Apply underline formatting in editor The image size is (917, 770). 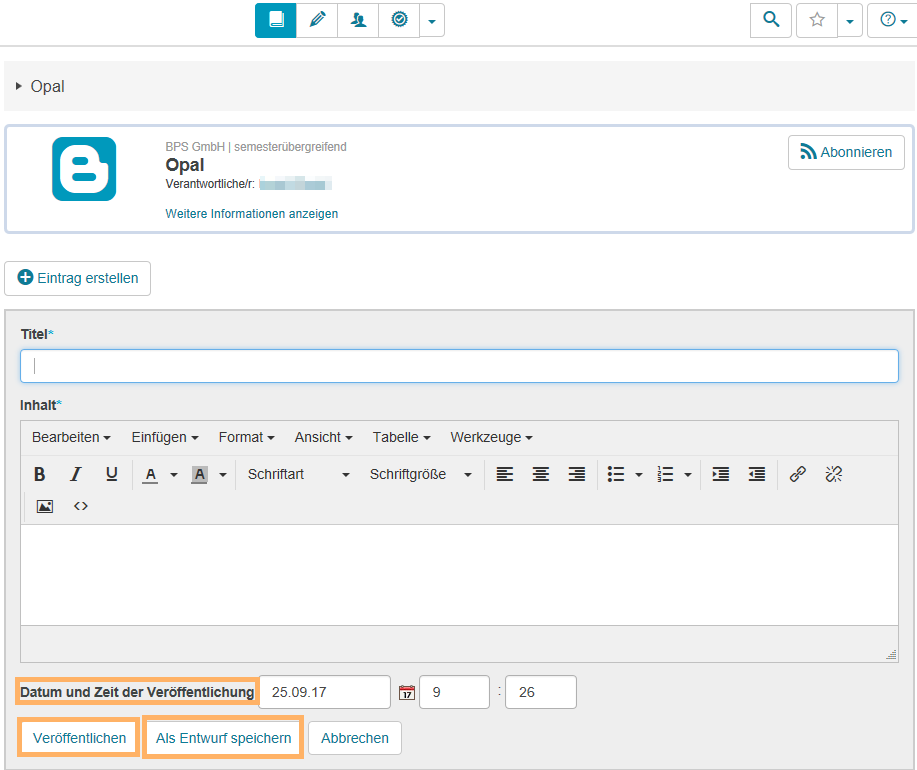point(111,475)
